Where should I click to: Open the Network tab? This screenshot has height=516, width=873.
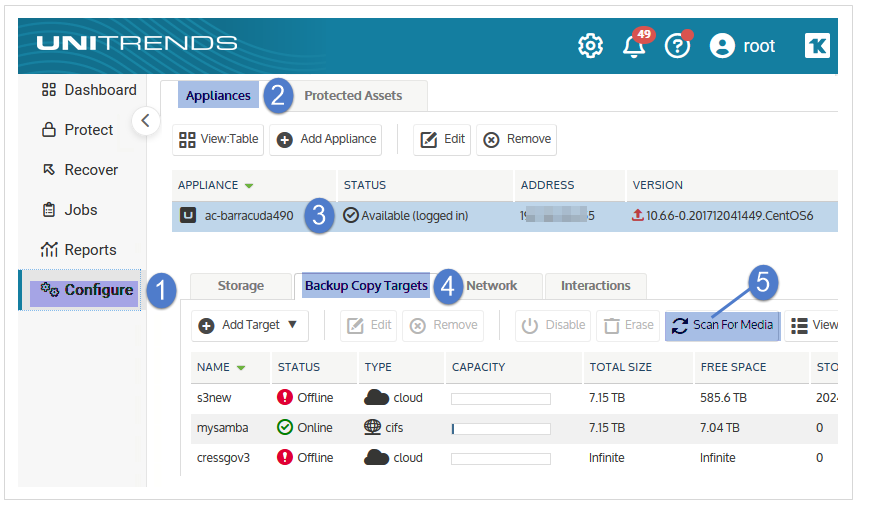coord(492,286)
